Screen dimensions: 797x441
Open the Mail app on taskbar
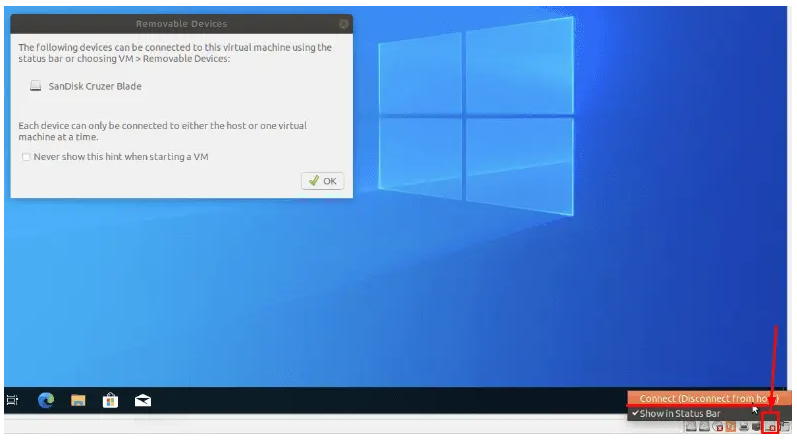point(143,401)
